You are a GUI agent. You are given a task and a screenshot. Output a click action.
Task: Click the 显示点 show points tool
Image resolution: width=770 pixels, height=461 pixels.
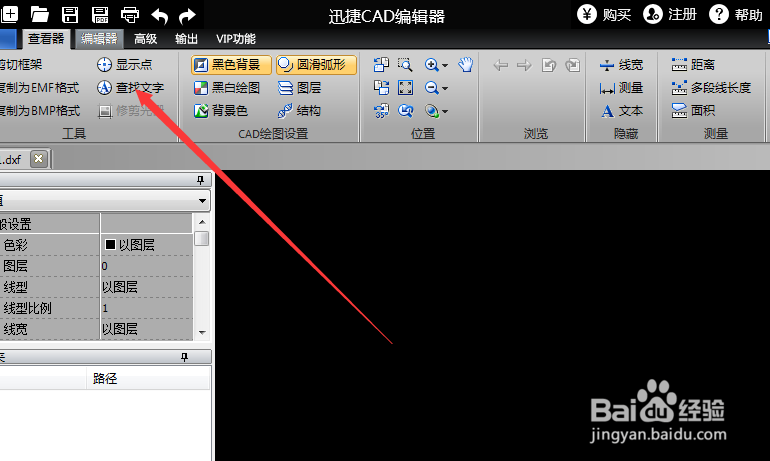[125, 64]
